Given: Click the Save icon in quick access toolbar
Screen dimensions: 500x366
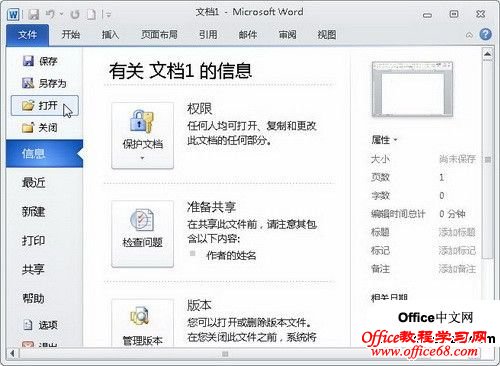Looking at the screenshot, I should (x=33, y=14).
